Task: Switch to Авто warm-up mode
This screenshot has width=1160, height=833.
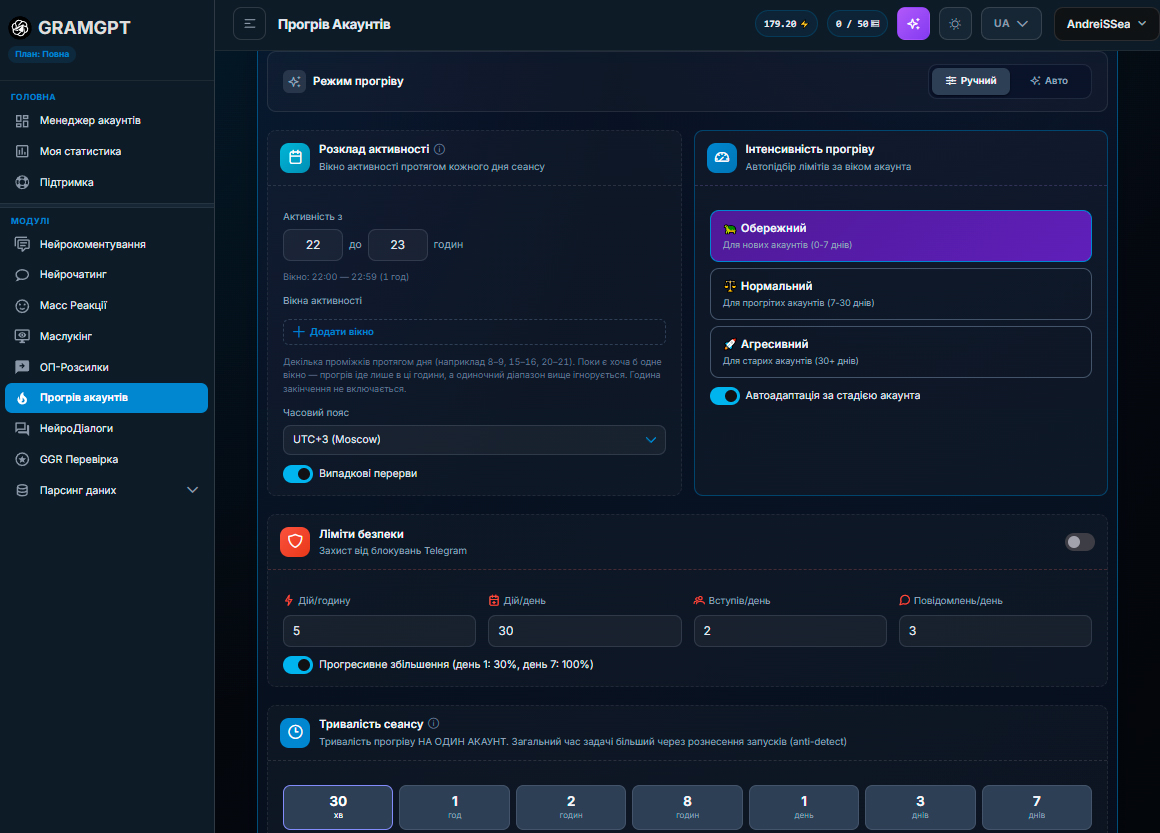Action: 1049,81
